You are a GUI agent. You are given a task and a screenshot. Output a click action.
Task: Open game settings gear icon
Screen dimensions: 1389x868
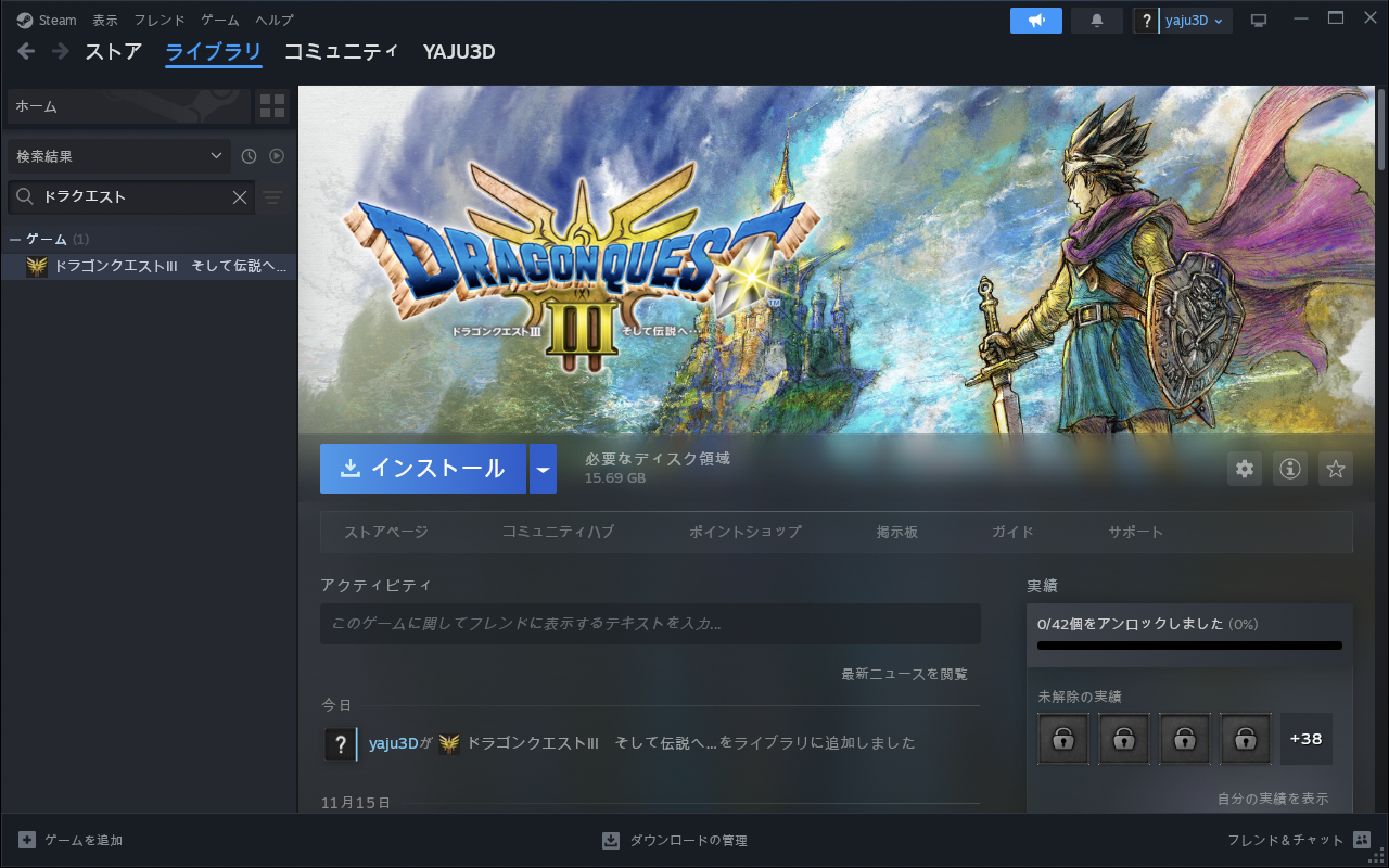click(x=1244, y=469)
